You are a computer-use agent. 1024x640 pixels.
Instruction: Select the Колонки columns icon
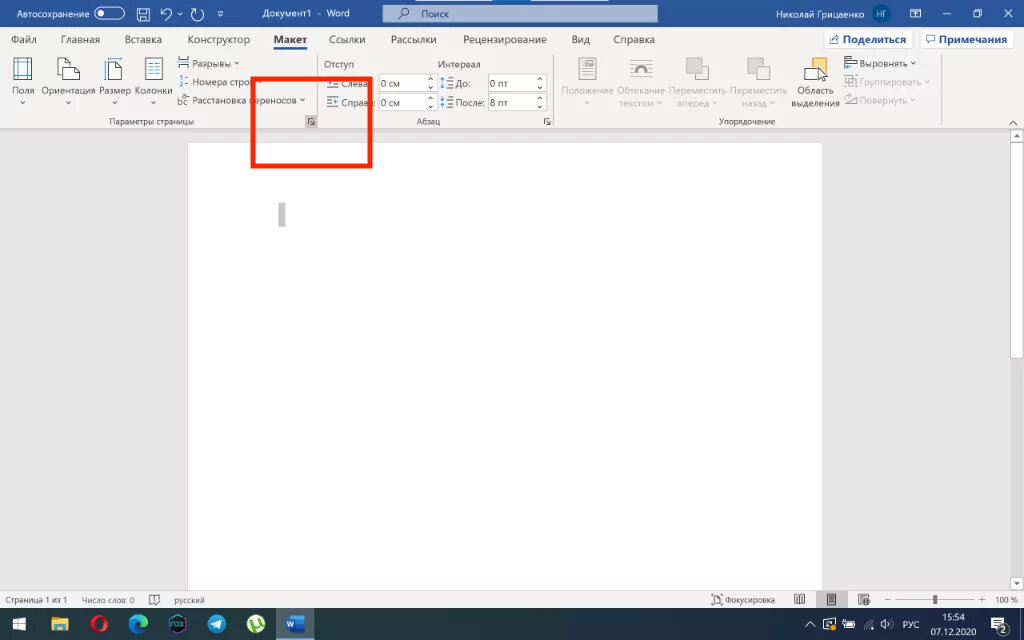(x=153, y=77)
